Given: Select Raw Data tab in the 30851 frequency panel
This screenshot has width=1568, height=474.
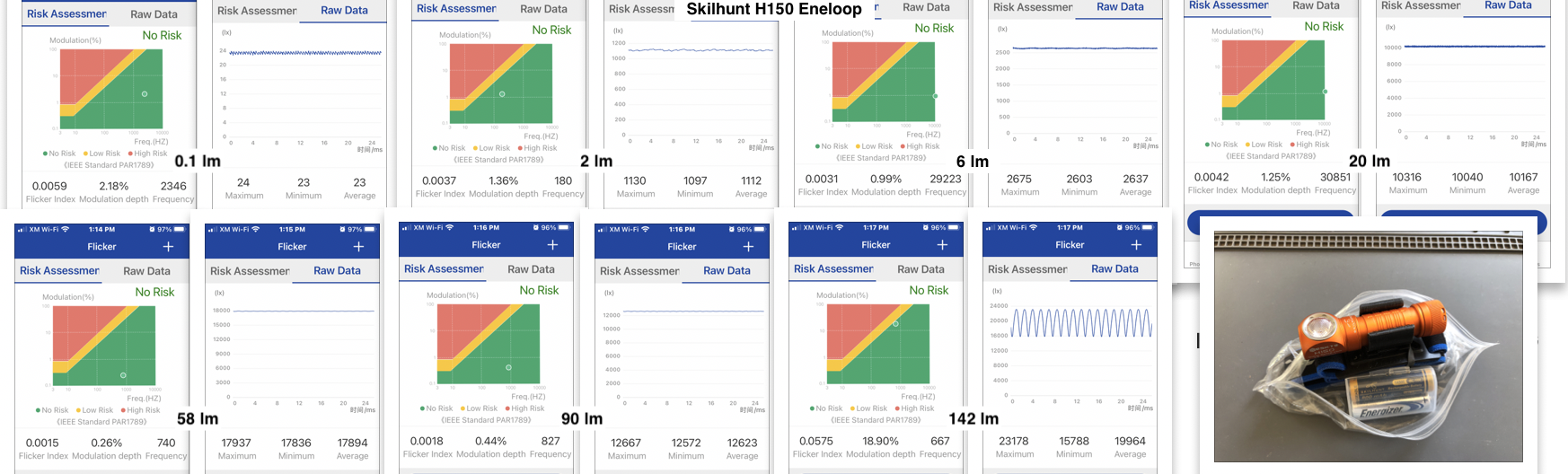Looking at the screenshot, I should [x=1316, y=5].
